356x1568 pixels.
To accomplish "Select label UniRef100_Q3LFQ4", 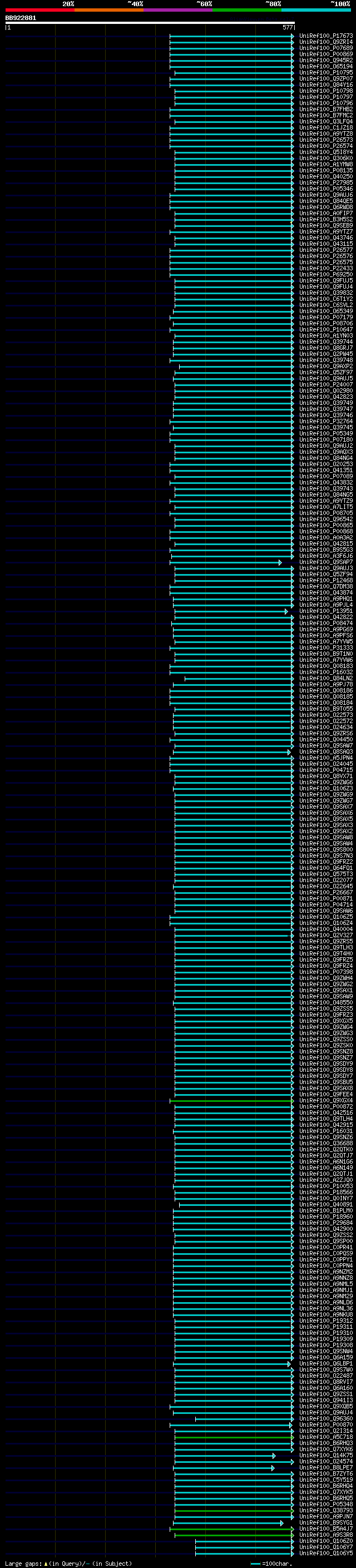I will 326,122.
